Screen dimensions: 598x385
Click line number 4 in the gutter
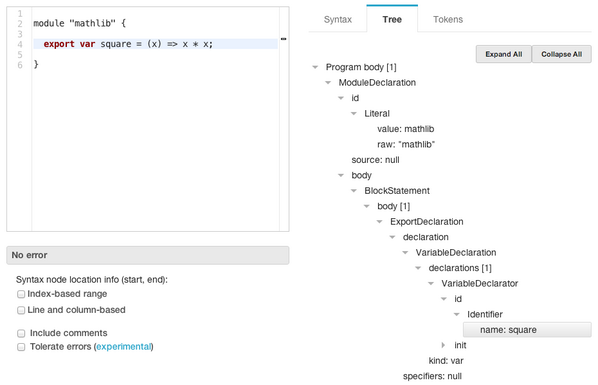click(x=20, y=44)
